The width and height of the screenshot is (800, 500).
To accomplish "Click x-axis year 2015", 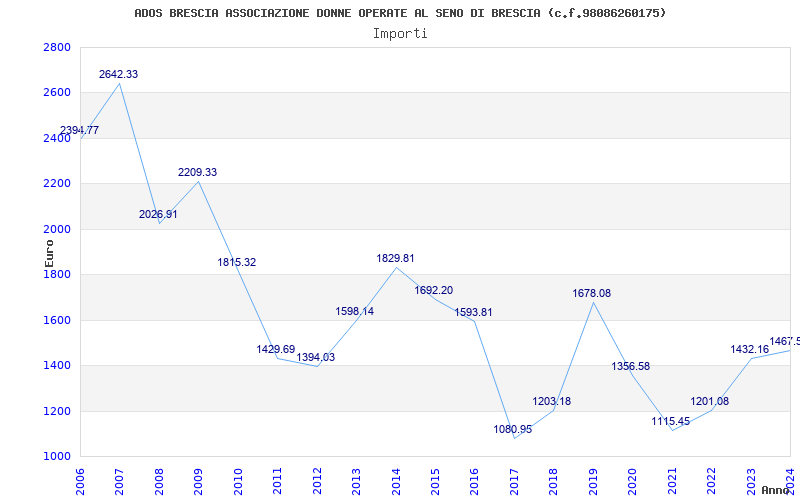I will pos(435,481).
